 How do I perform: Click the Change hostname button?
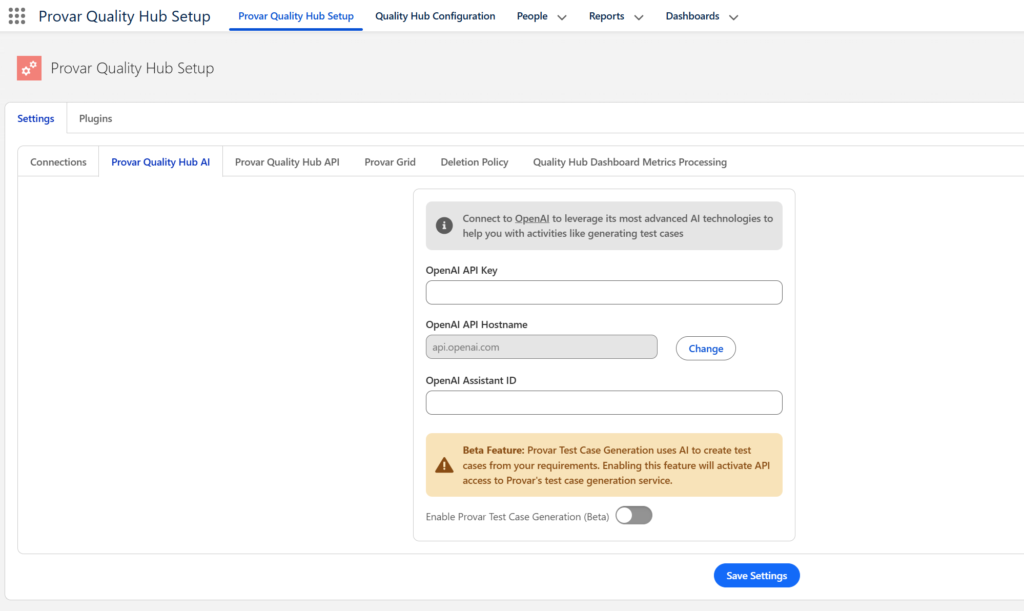click(706, 348)
